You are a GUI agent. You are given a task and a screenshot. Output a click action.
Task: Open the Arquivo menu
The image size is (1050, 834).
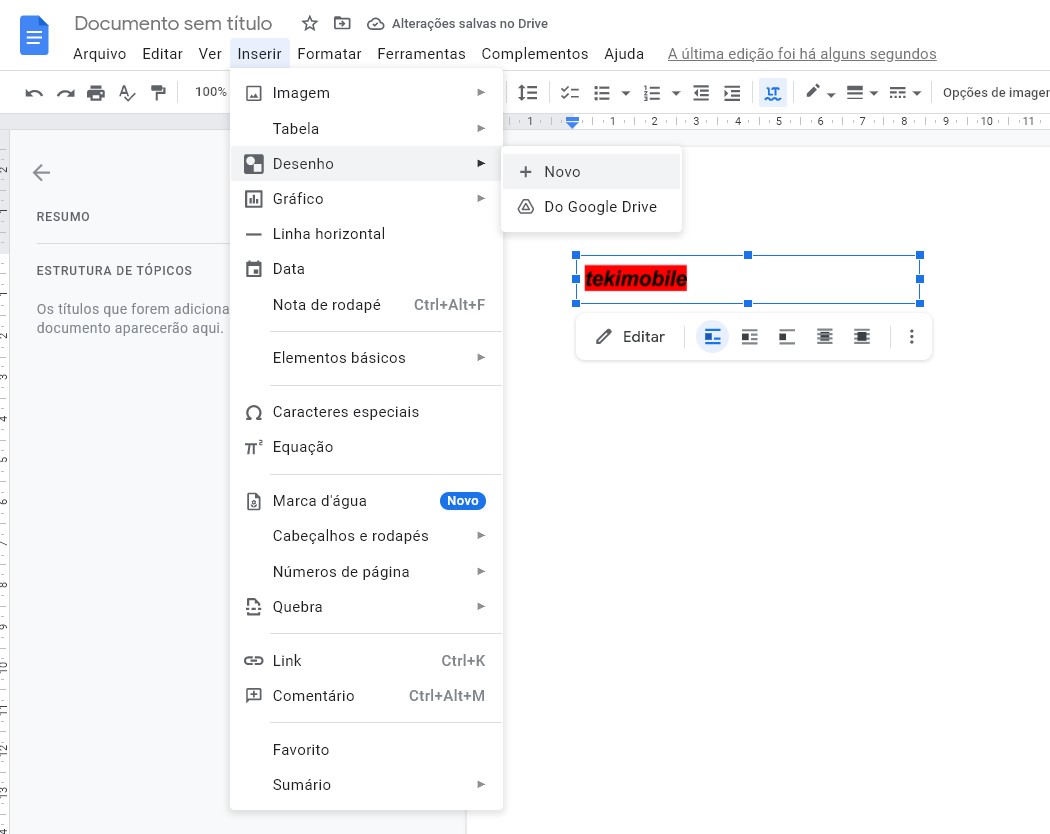coord(99,54)
